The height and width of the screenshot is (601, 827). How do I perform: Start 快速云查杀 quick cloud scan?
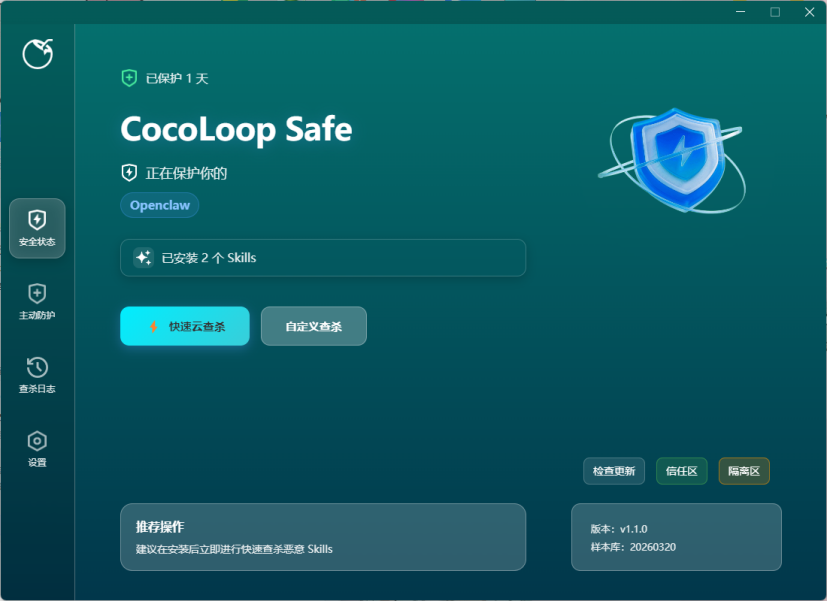click(x=185, y=326)
